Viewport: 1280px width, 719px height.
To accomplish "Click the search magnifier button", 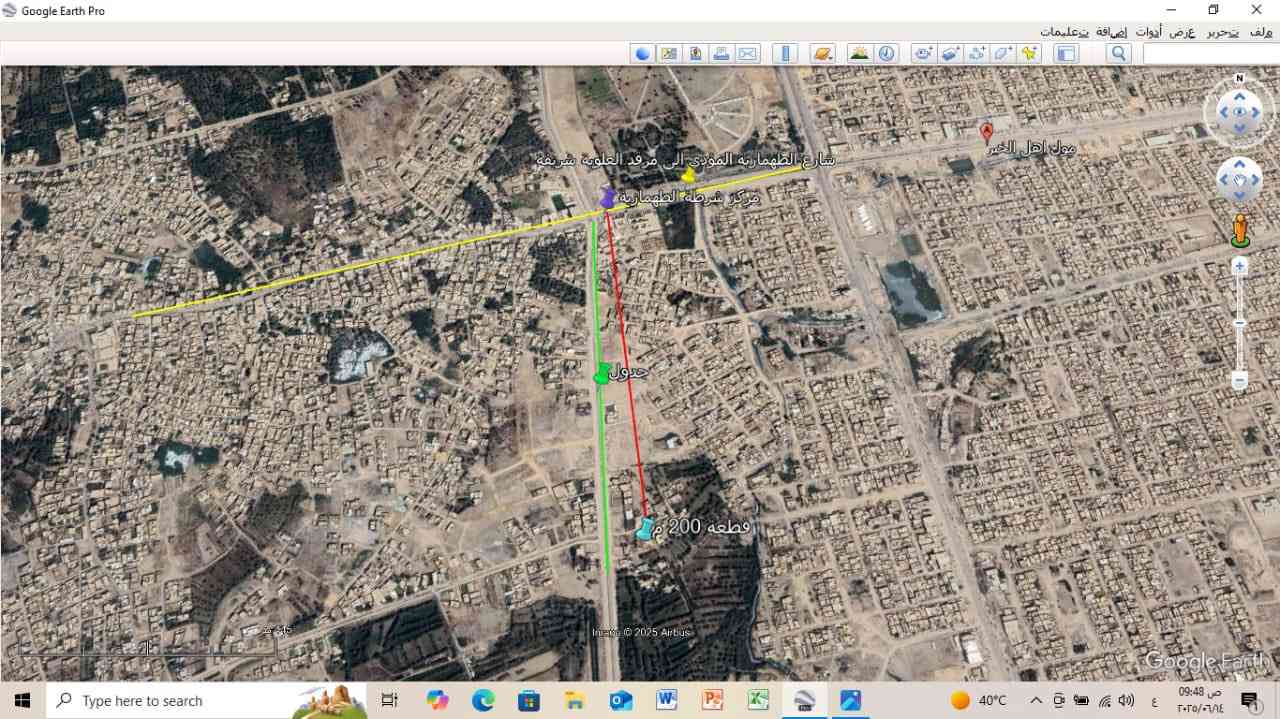I will [1118, 54].
